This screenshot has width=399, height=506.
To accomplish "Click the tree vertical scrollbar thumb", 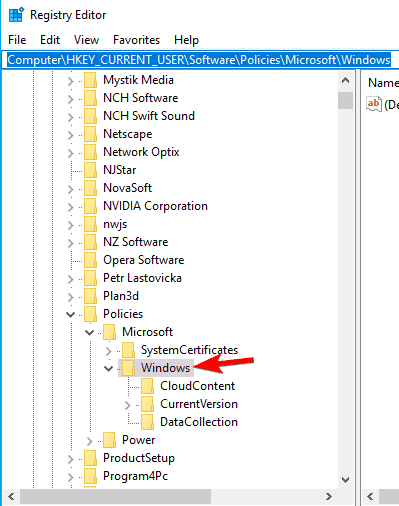I will (x=345, y=100).
